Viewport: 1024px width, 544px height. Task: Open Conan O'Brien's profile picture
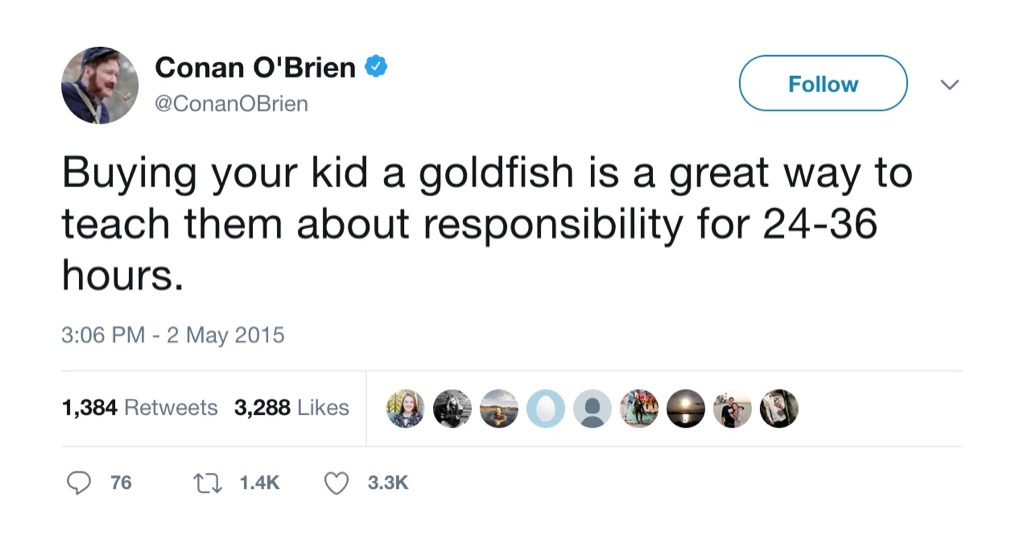click(99, 85)
